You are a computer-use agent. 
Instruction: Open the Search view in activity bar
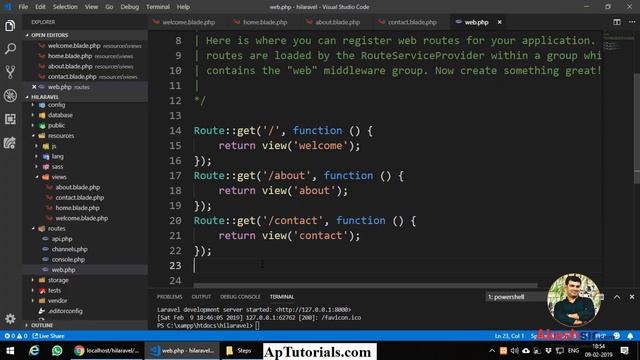(10, 49)
